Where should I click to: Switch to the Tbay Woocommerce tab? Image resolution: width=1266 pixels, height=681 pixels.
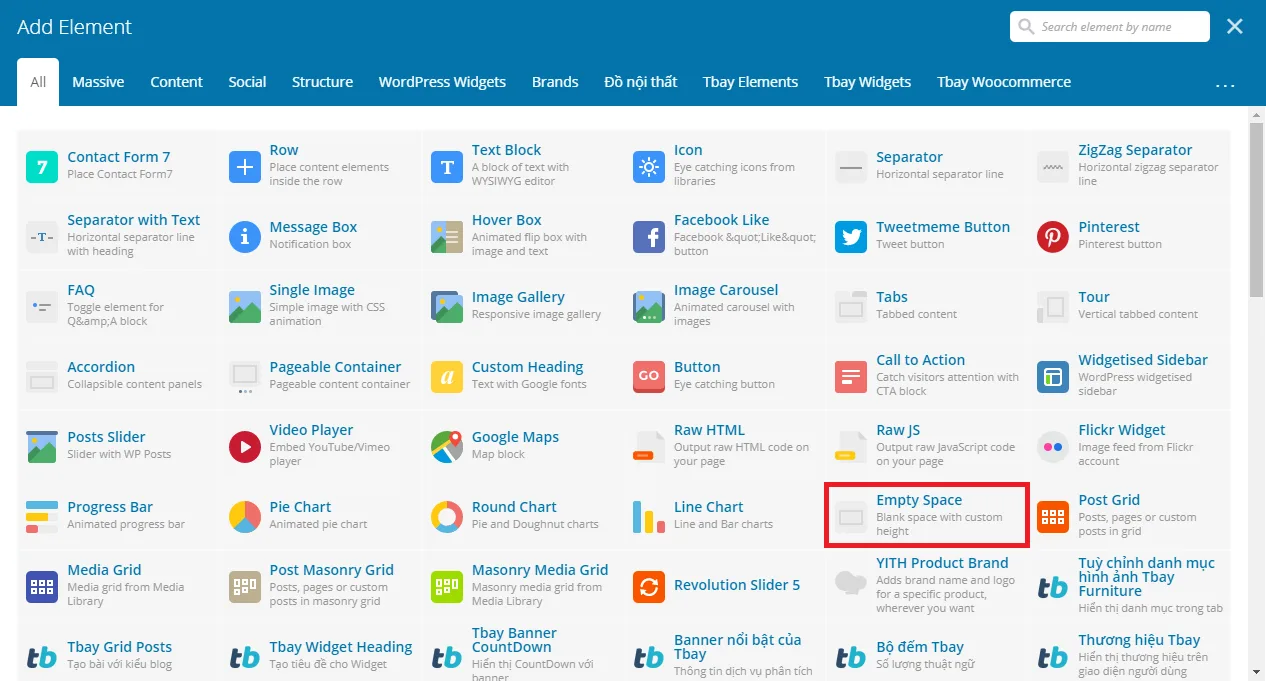point(1004,82)
